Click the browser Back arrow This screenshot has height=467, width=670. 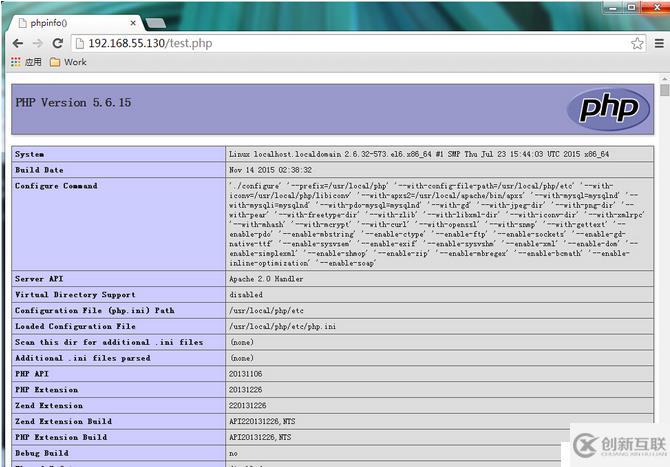(x=18, y=43)
